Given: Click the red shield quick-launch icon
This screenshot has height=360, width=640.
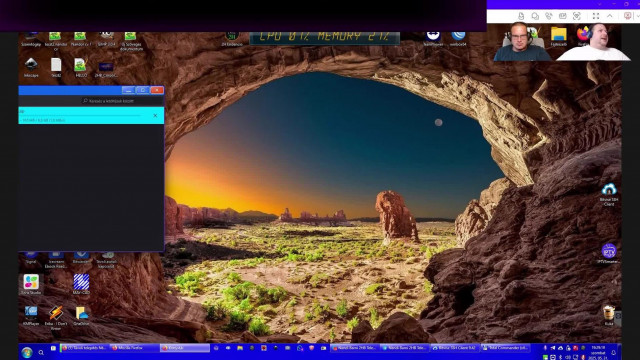Looking at the screenshot, I should (x=312, y=348).
